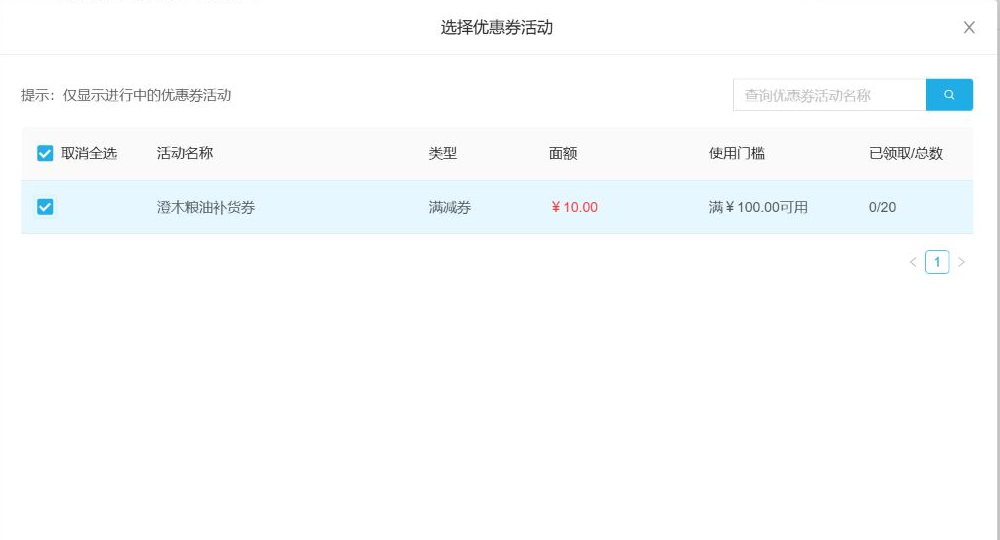Click the 已领取/总数 column header

click(x=906, y=153)
